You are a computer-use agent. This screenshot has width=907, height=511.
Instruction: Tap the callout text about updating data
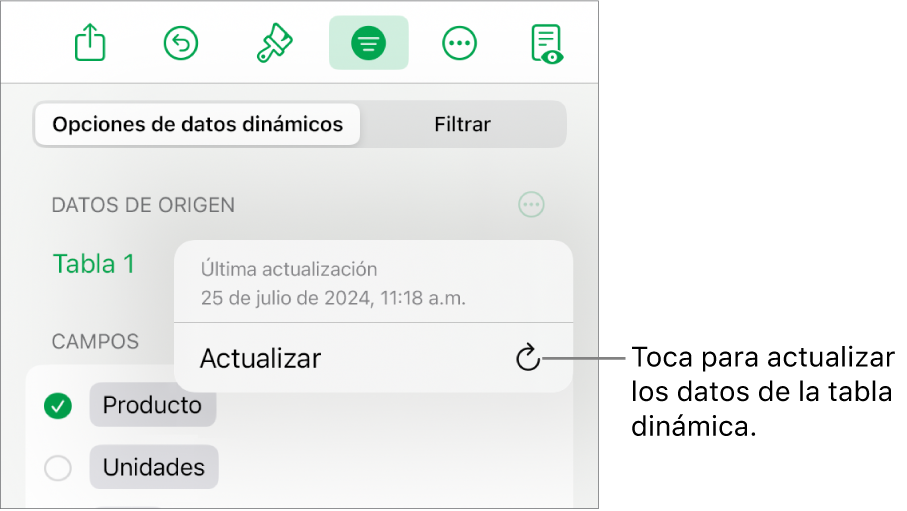click(764, 392)
